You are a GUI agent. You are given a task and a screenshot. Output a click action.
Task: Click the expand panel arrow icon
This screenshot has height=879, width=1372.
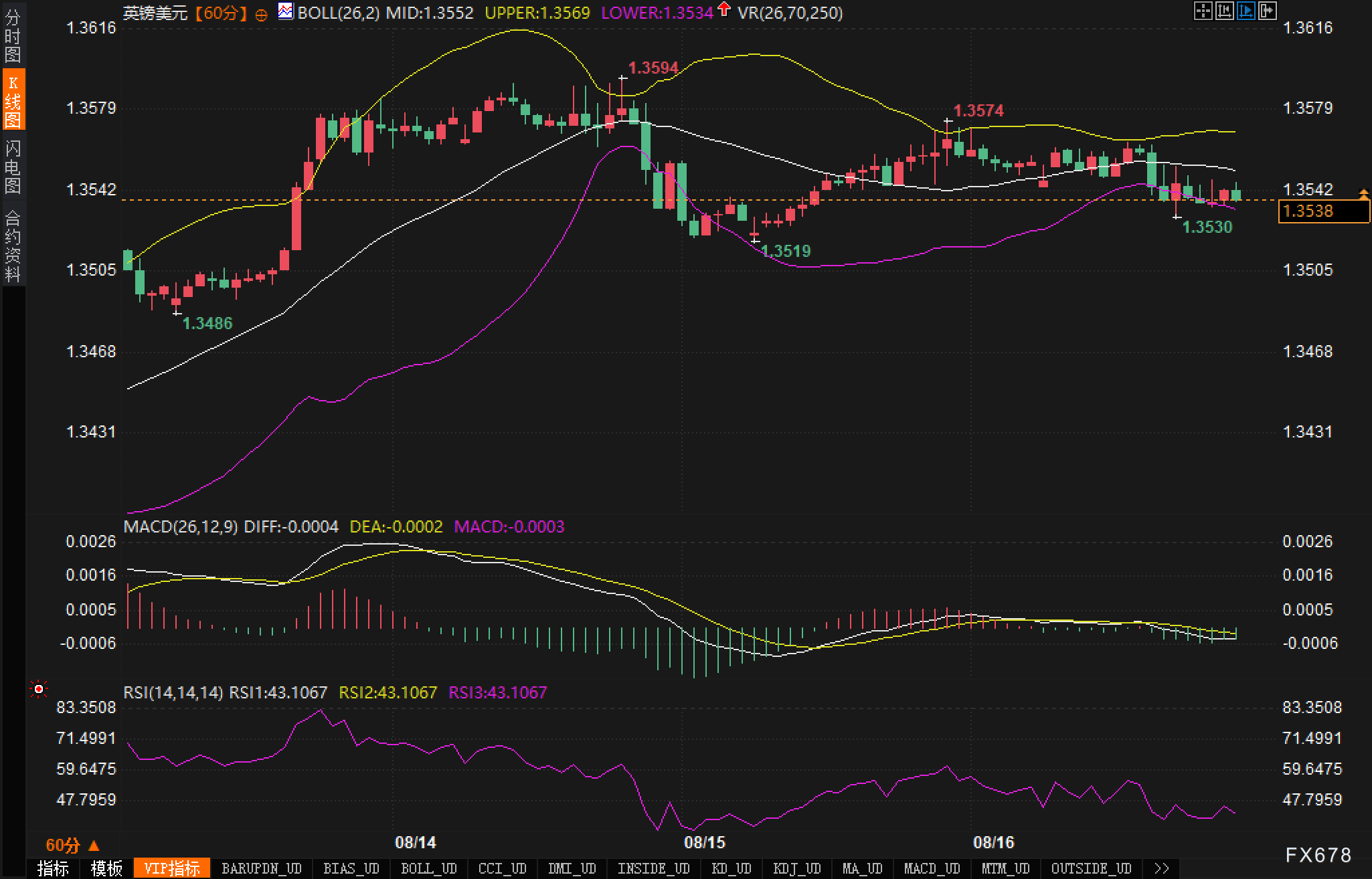(1268, 11)
